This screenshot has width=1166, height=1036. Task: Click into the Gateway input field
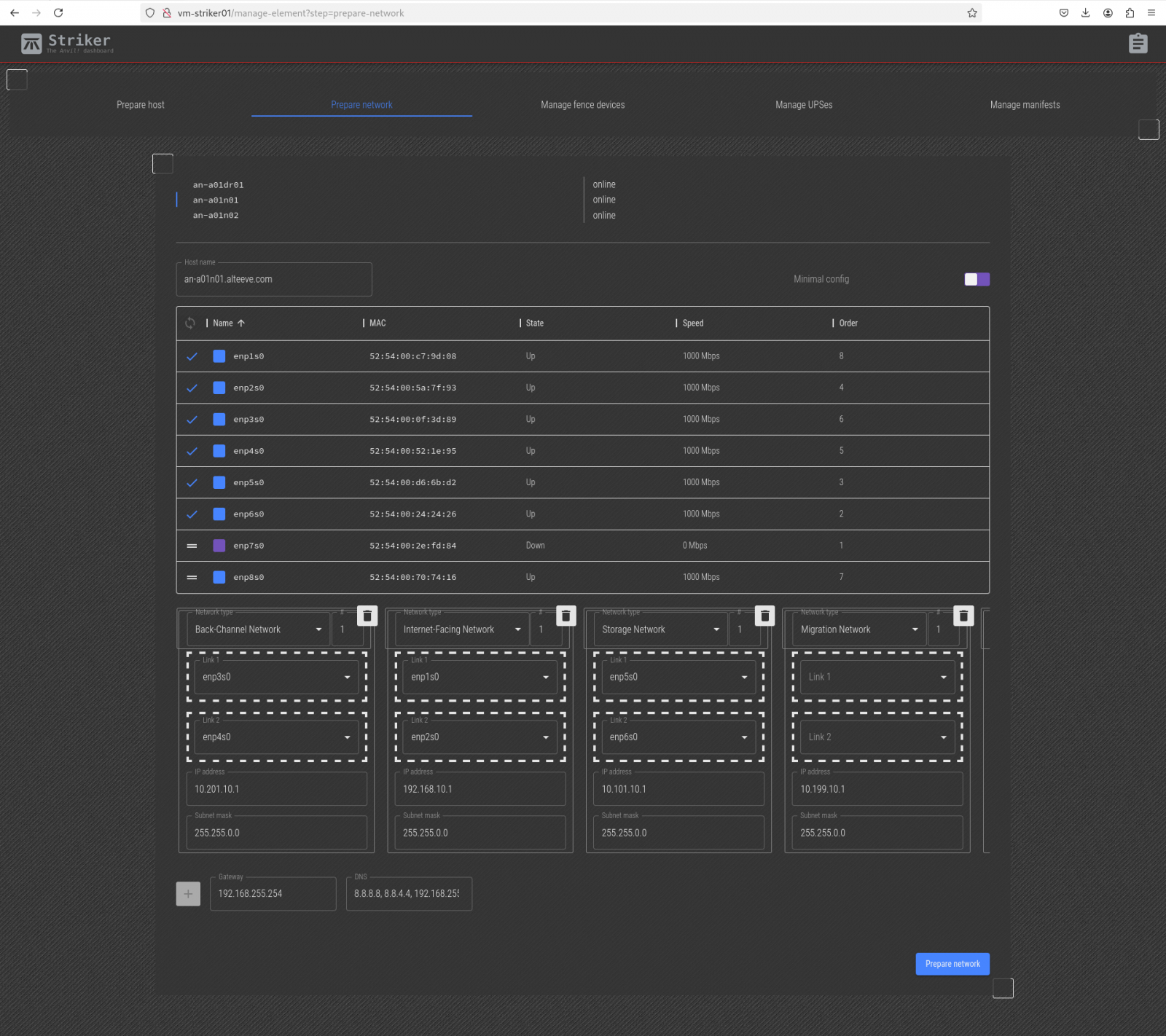(273, 894)
